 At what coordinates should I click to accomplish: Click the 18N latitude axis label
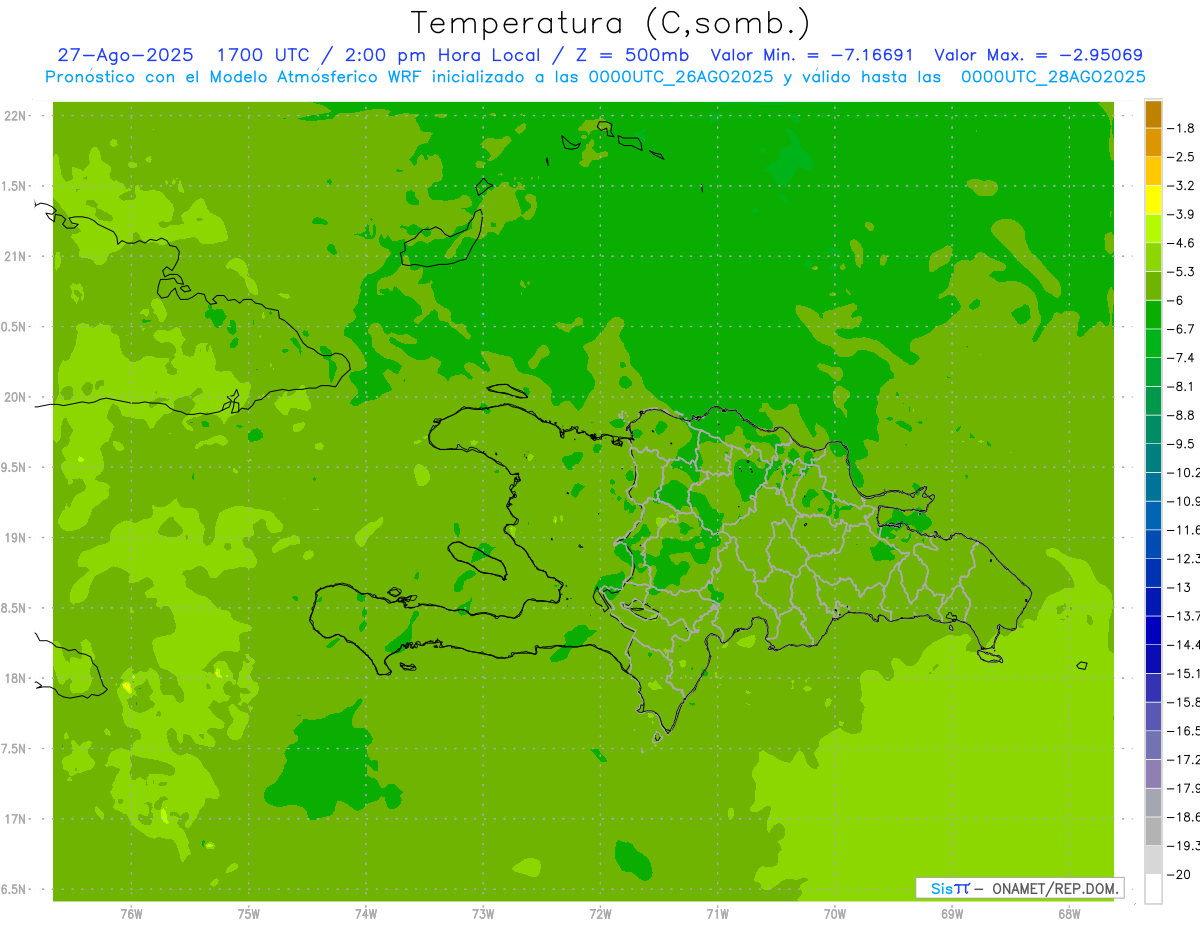[x=14, y=678]
